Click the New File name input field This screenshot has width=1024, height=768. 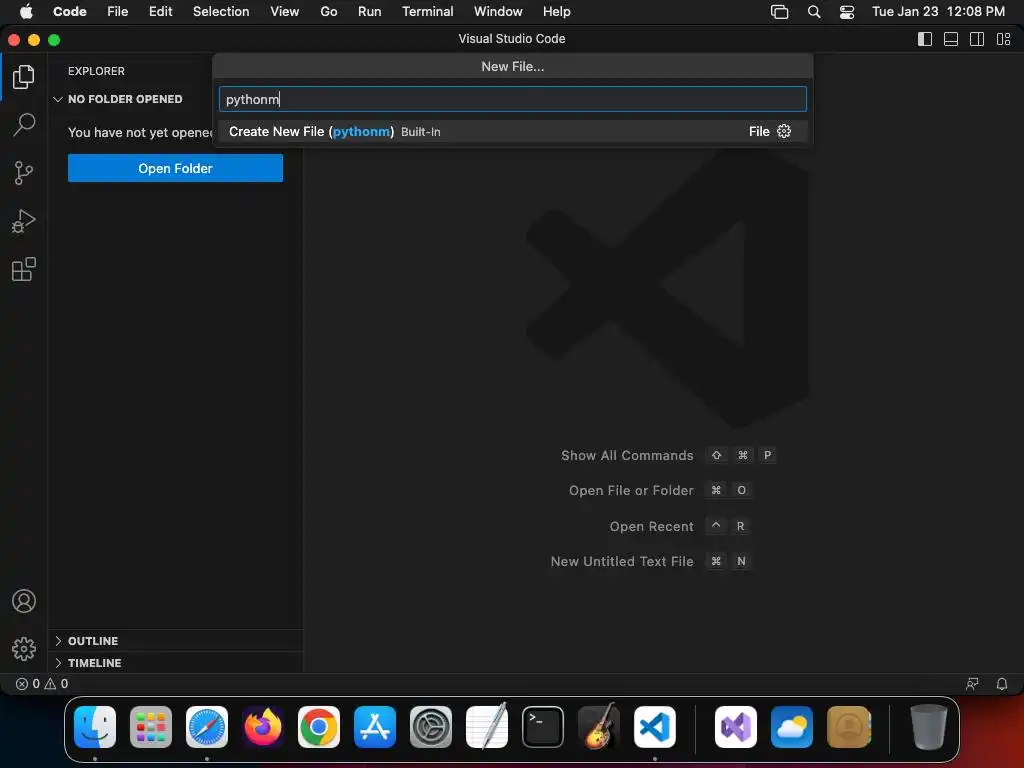513,99
